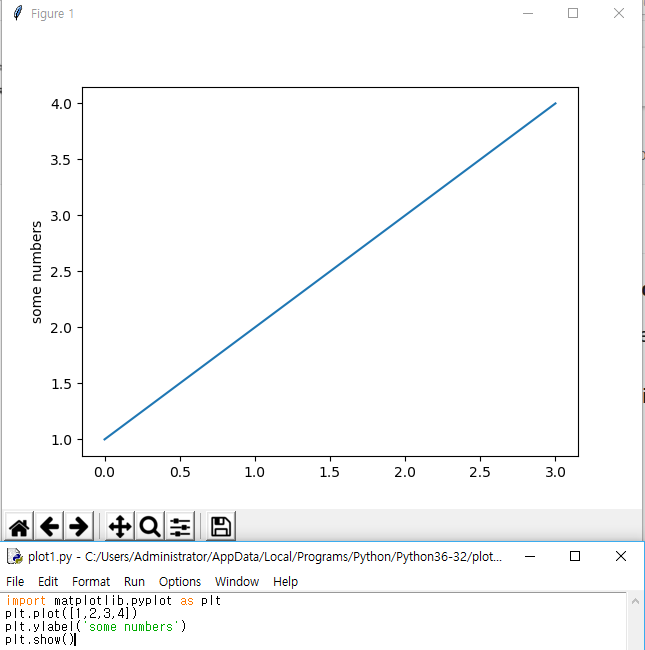Click the blue plotted line in the chart
Screen dimensions: 645x650
(x=330, y=272)
